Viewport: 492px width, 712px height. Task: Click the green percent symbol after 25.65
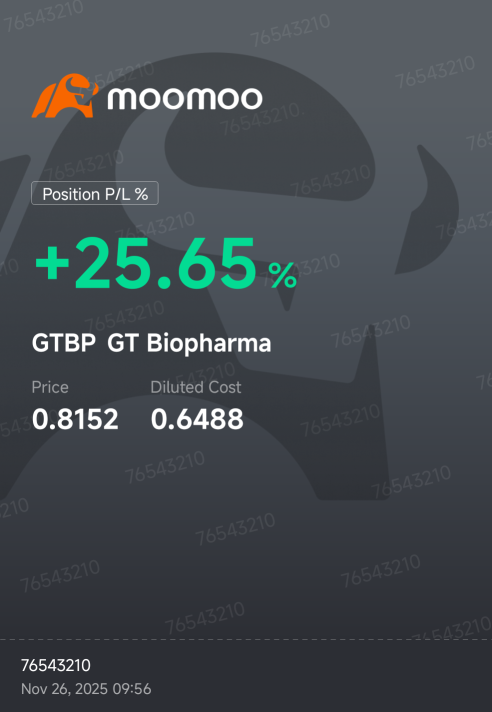tap(283, 276)
